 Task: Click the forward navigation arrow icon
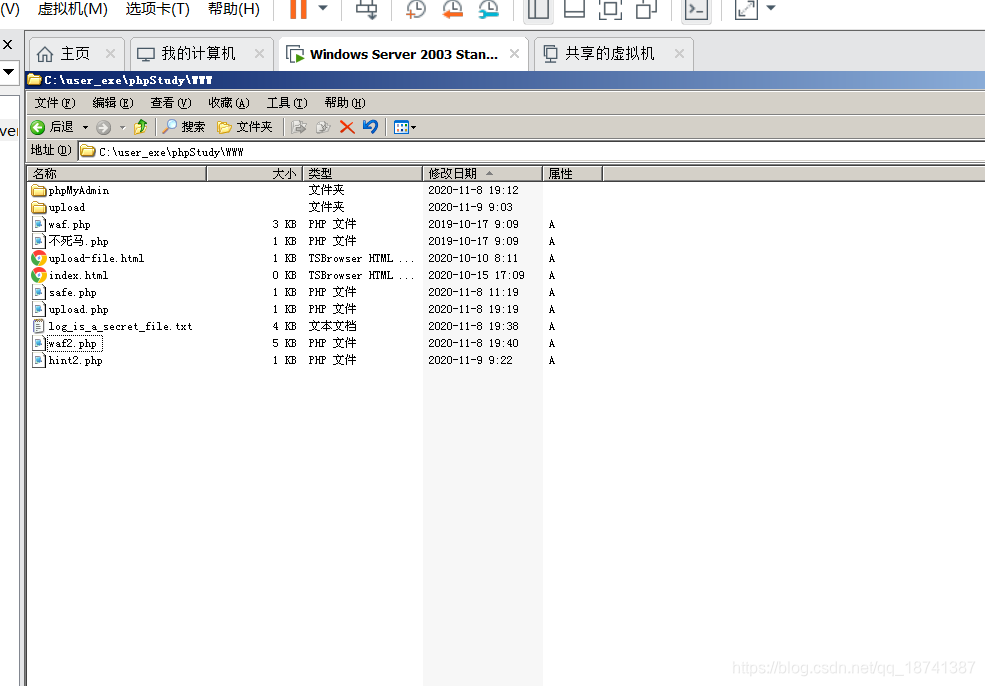[x=104, y=128]
